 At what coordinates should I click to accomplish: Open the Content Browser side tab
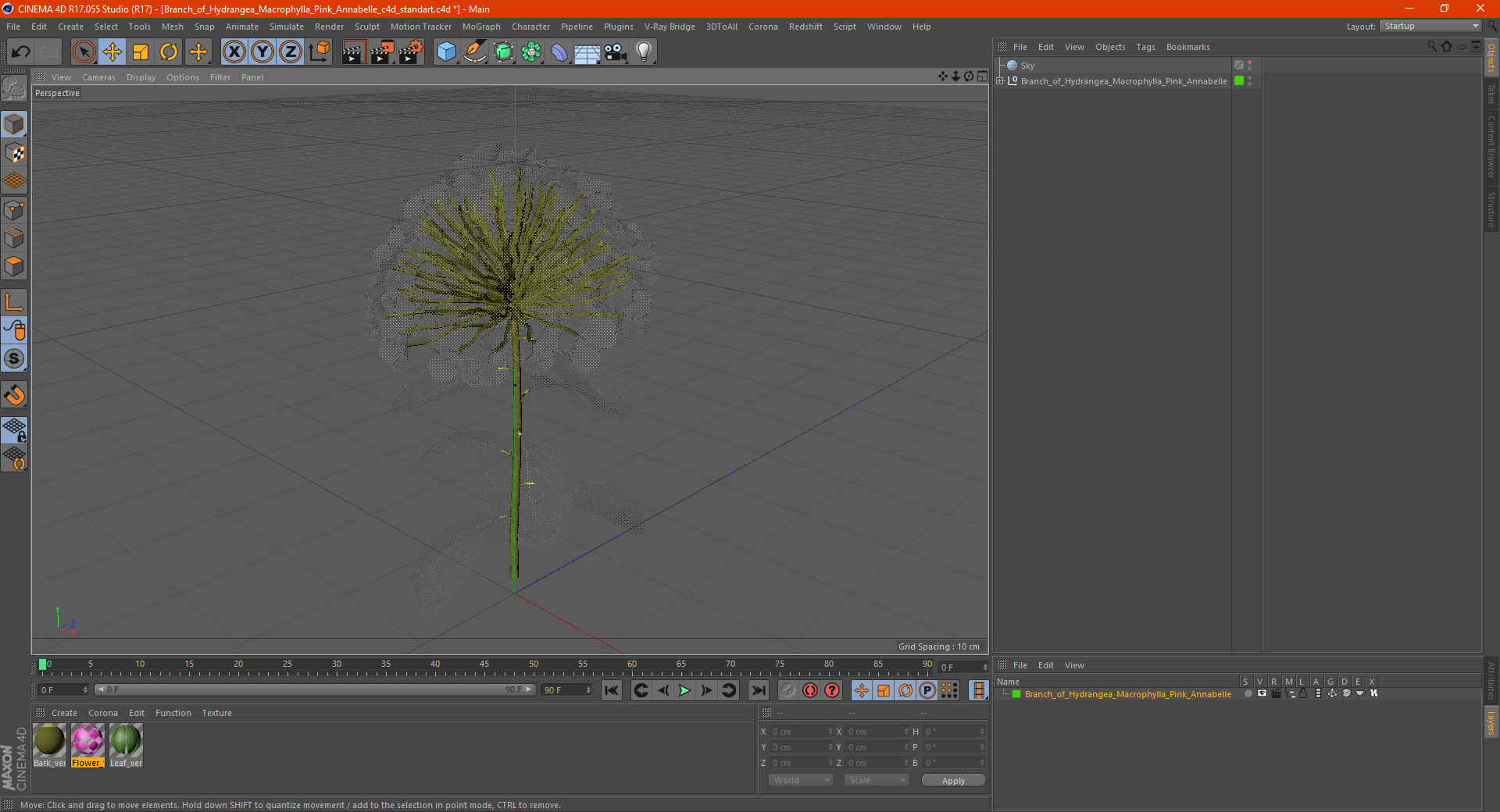(1491, 147)
